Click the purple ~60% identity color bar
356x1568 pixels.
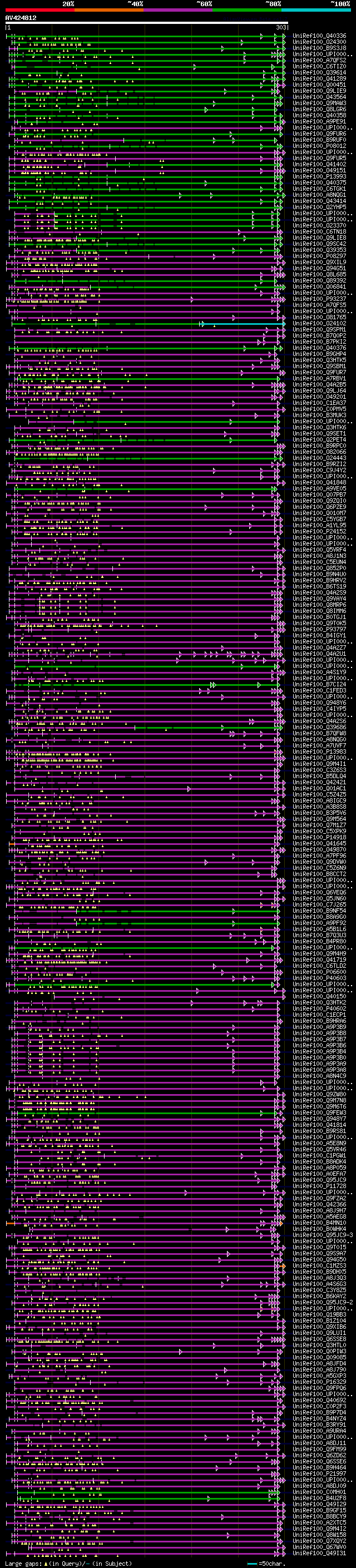coord(179,10)
